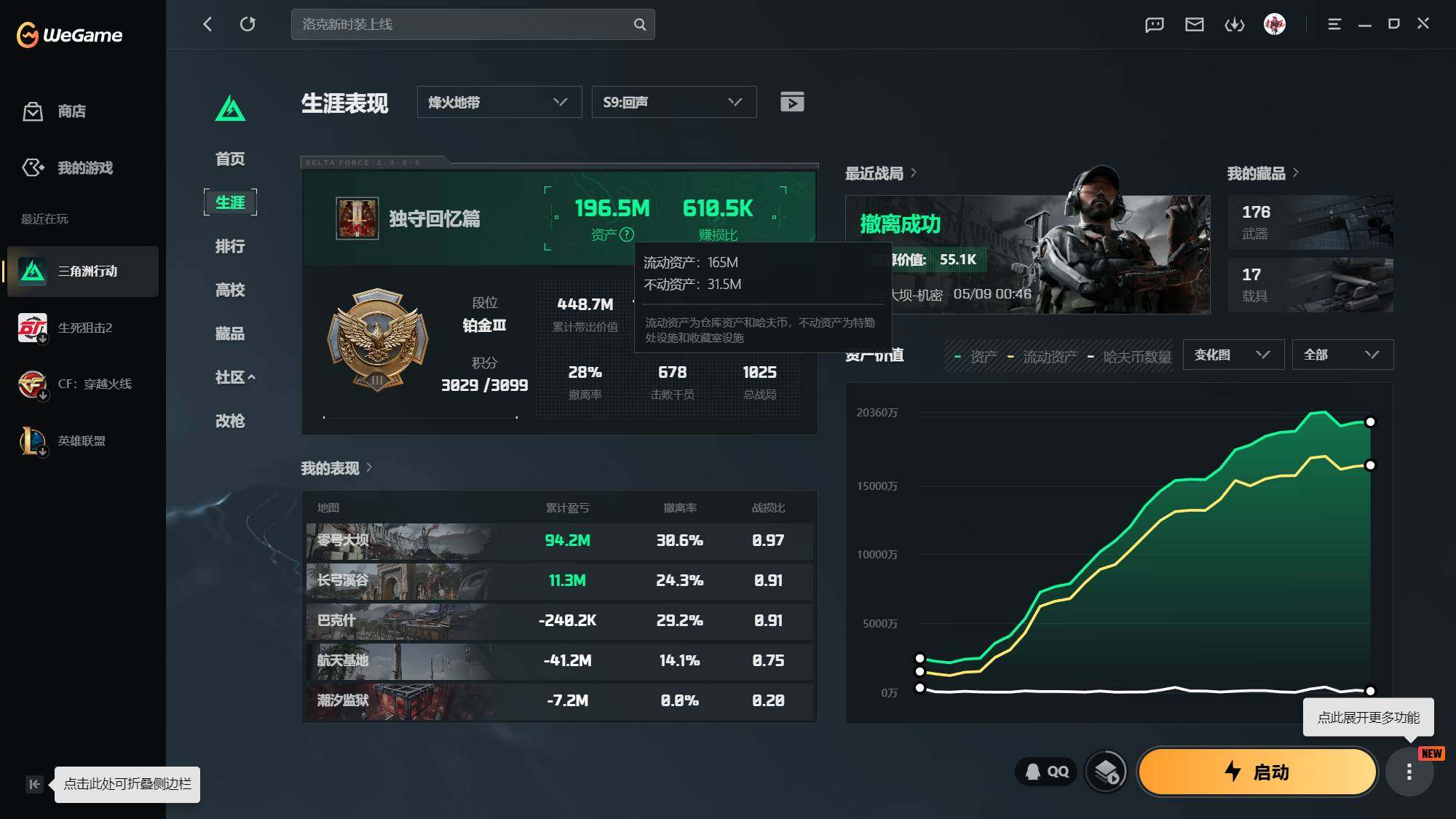Image resolution: width=1456 pixels, height=819 pixels.
Task: Select the 航天基地 map row
Action: click(559, 661)
